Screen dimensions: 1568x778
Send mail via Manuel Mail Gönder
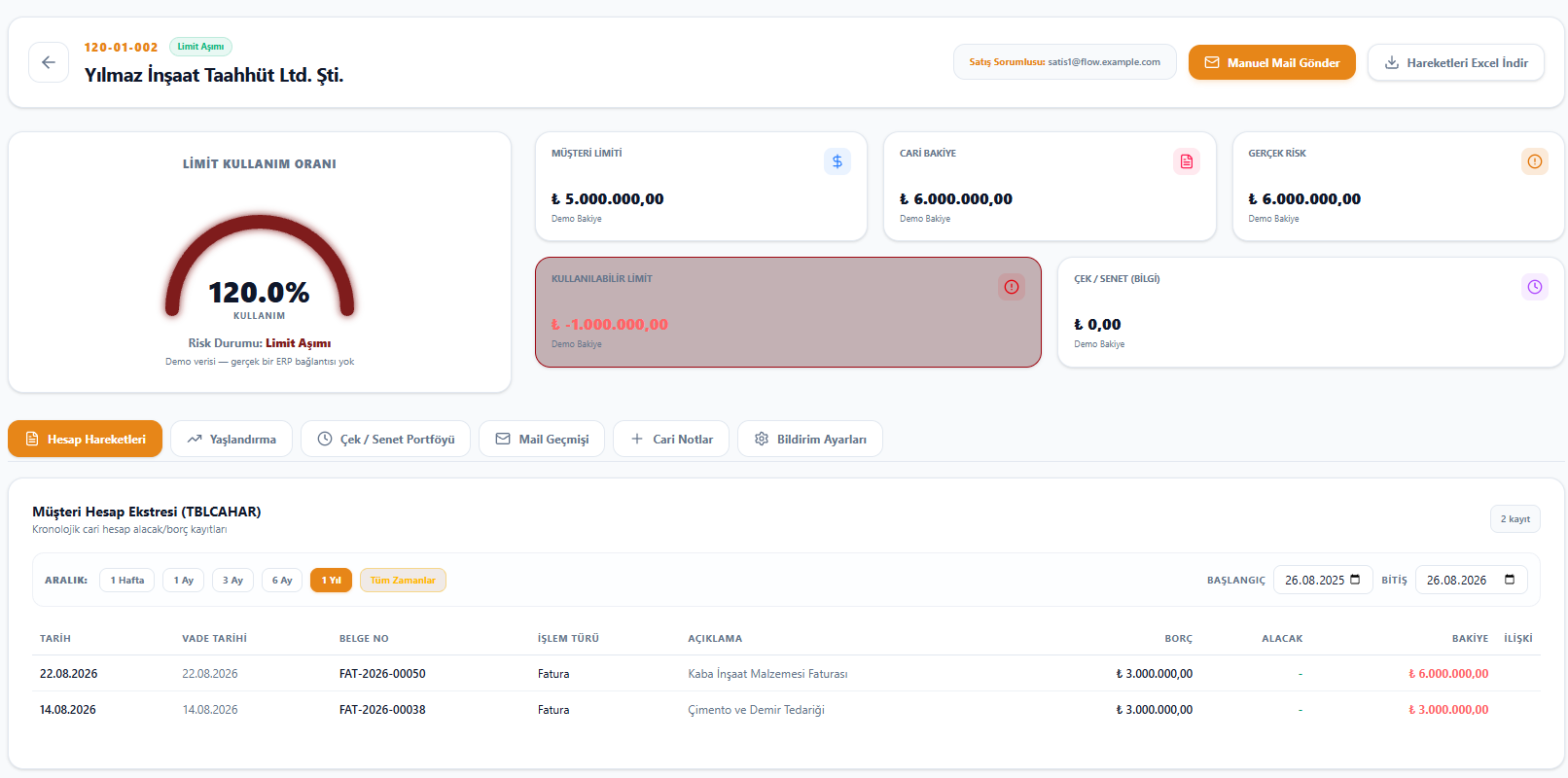coord(1272,62)
